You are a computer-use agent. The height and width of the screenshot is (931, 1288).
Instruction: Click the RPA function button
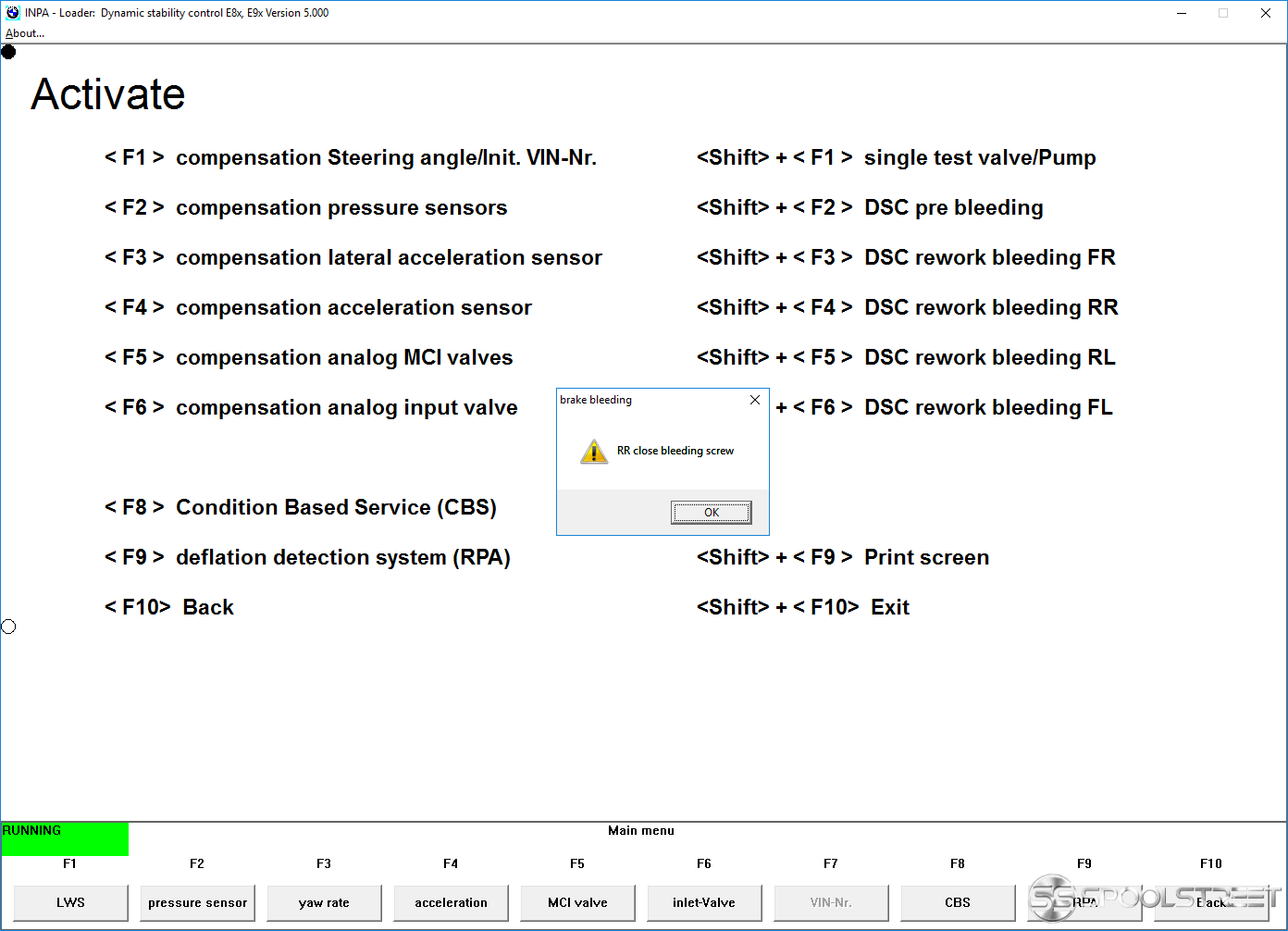click(1084, 902)
